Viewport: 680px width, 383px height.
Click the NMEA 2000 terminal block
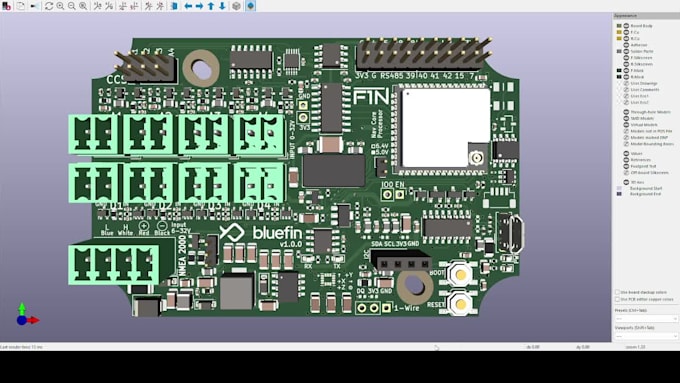coord(114,264)
